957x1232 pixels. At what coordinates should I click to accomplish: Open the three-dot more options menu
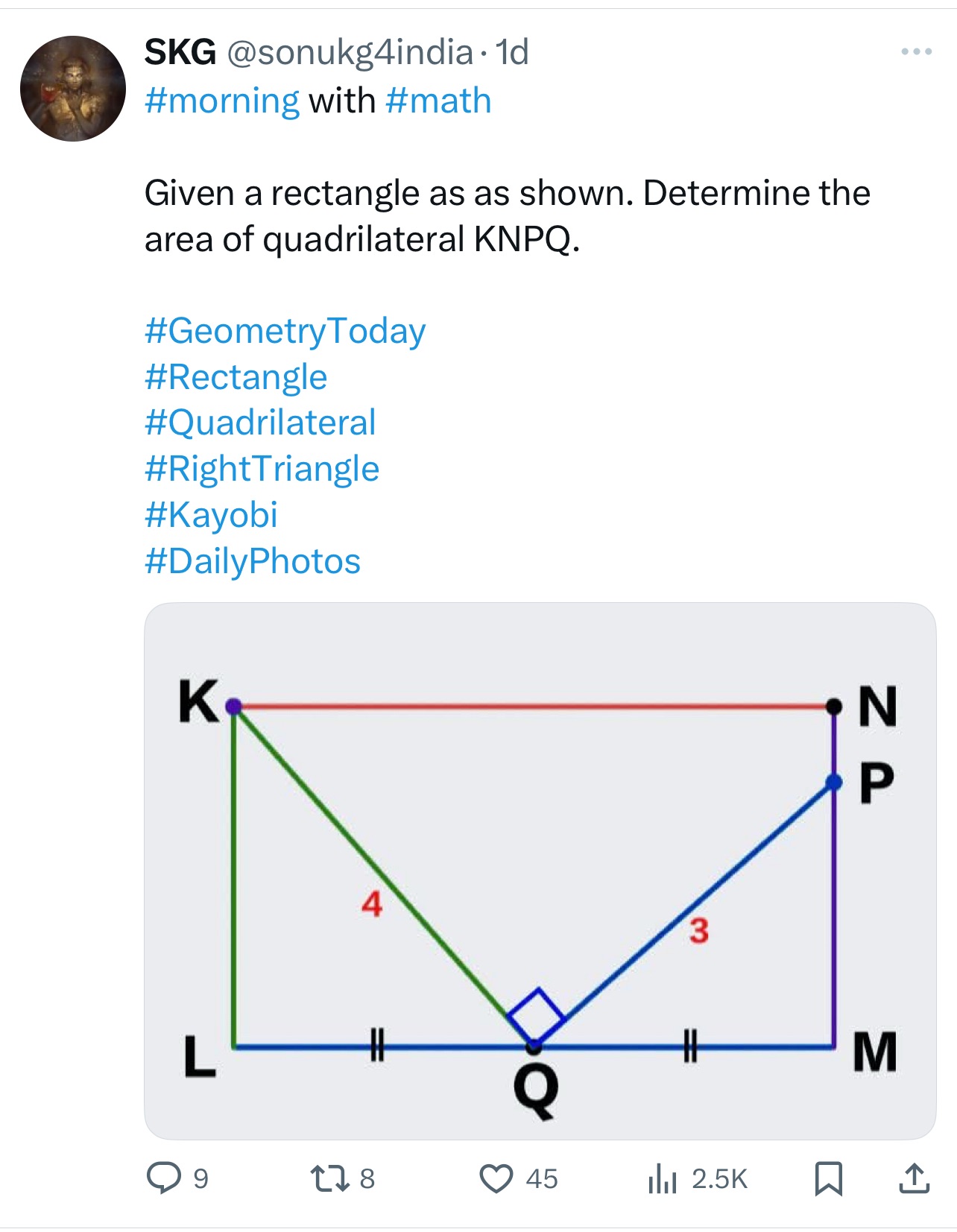[916, 51]
